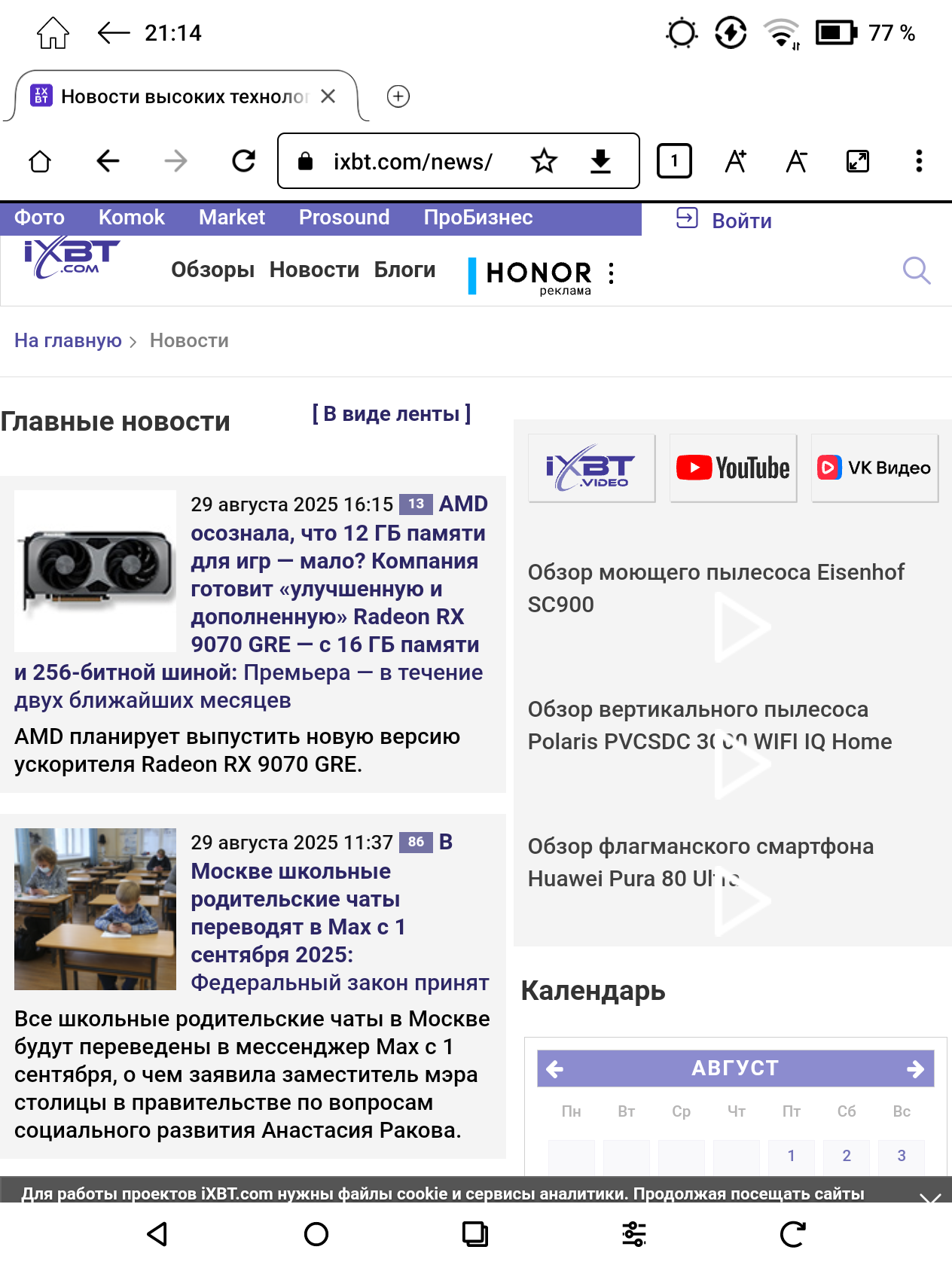
Task: Open the Komok section
Action: click(x=132, y=218)
